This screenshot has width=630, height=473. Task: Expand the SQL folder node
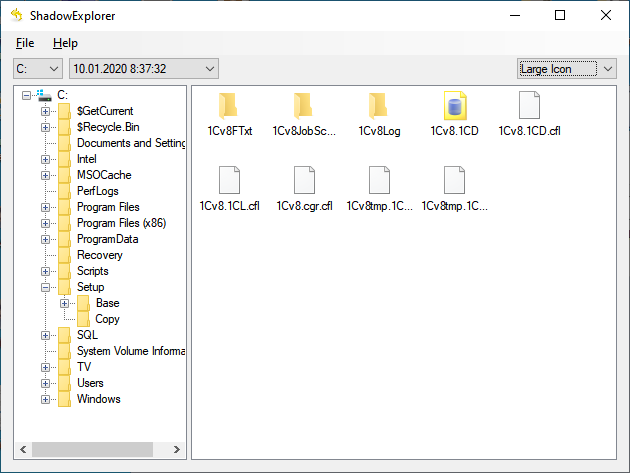[45, 335]
